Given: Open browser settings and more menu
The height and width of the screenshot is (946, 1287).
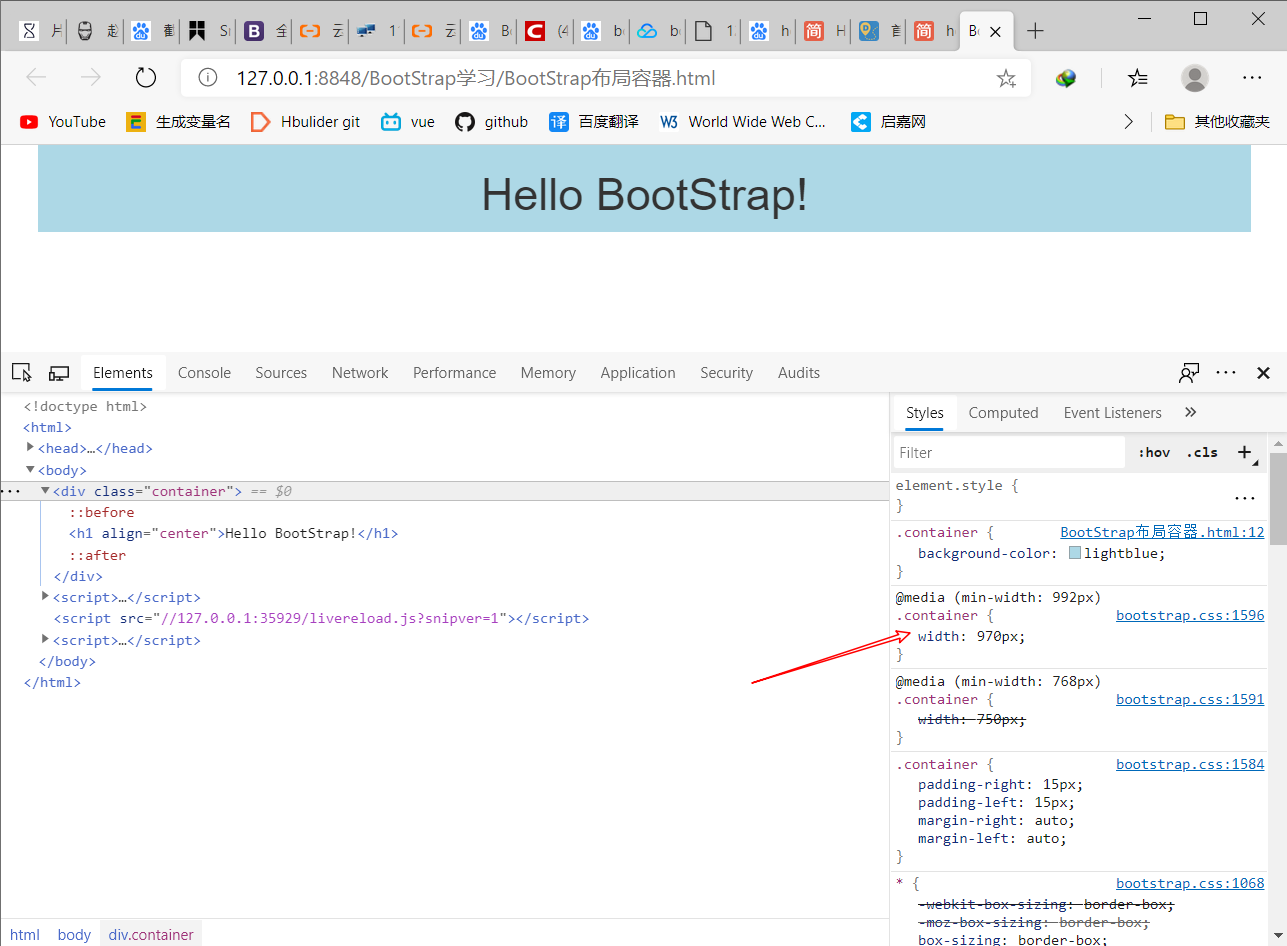Looking at the screenshot, I should pos(1252,78).
